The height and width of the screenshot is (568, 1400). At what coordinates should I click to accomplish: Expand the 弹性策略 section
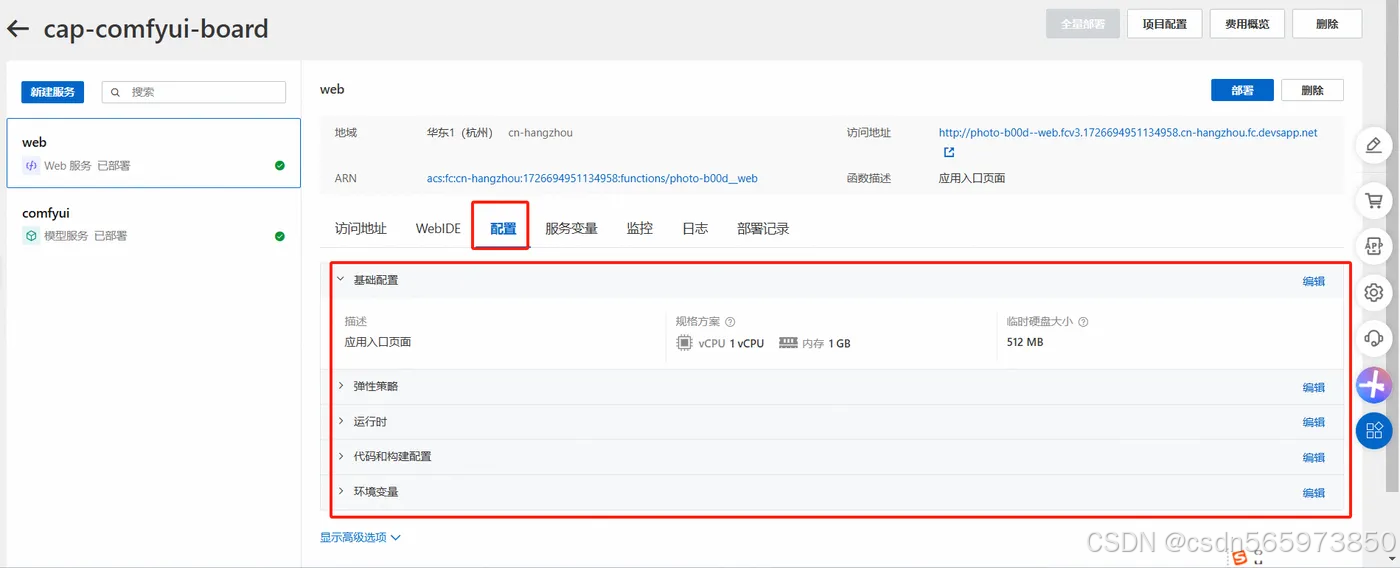[340, 386]
